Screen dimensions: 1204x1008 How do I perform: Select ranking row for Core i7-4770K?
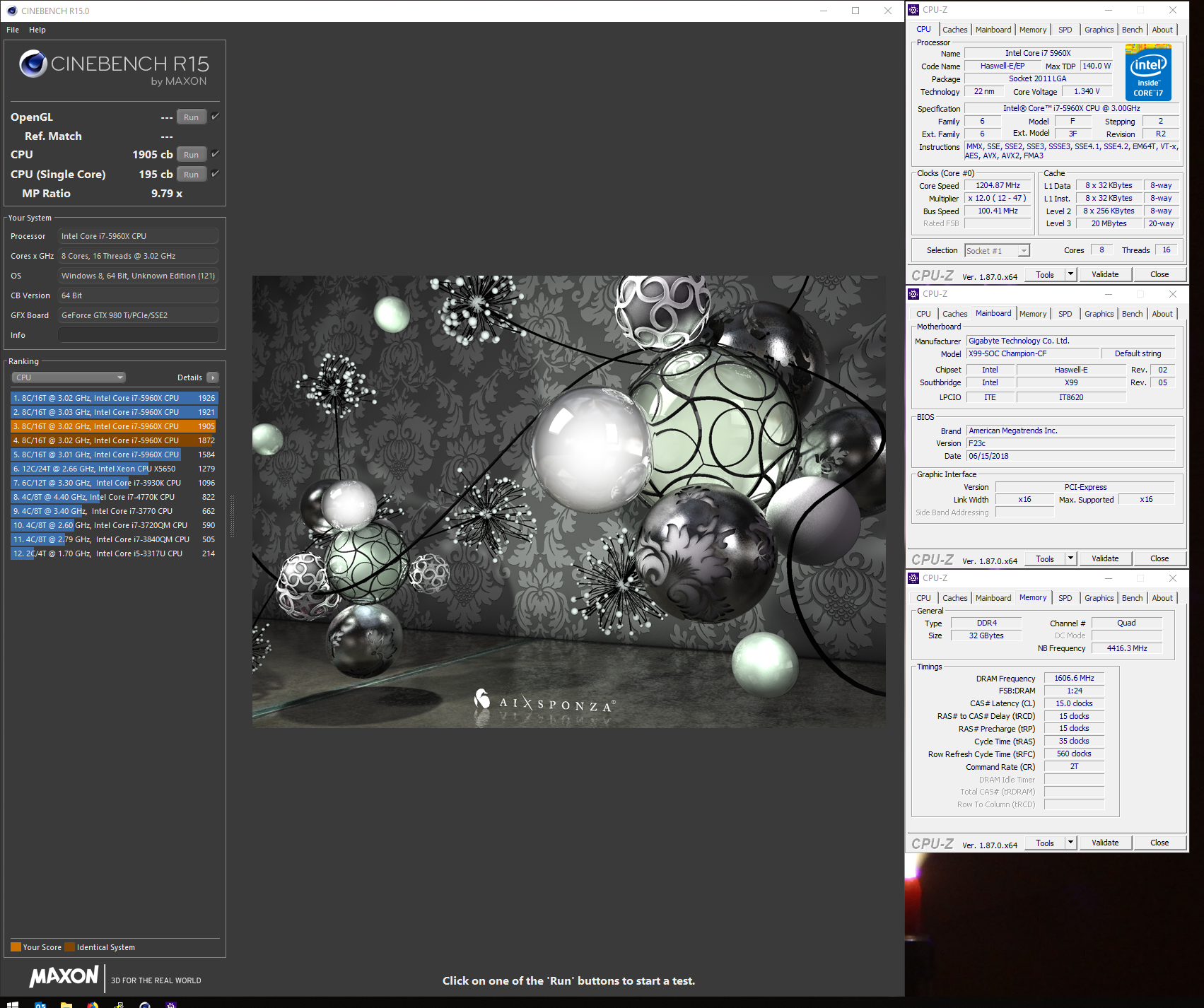114,497
